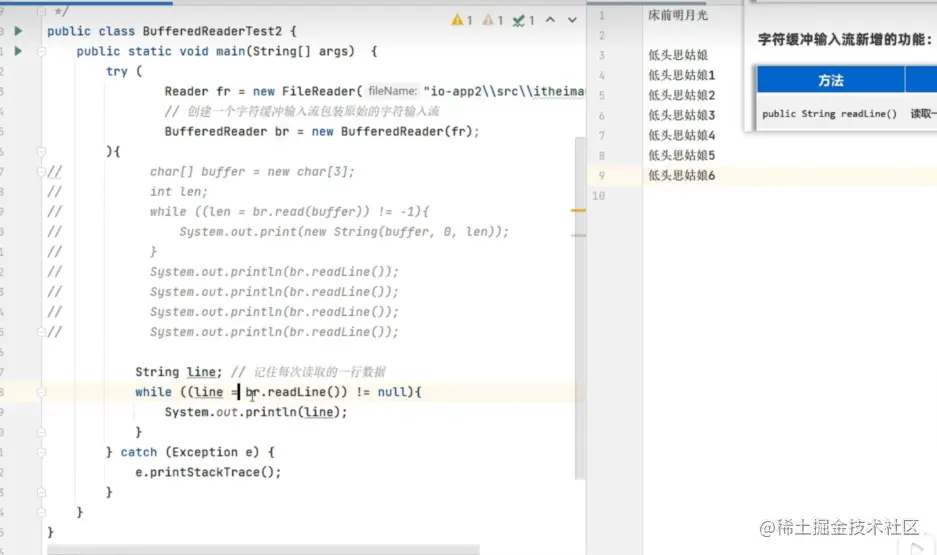Click 'public String readLine()' table cell

[x=829, y=114]
